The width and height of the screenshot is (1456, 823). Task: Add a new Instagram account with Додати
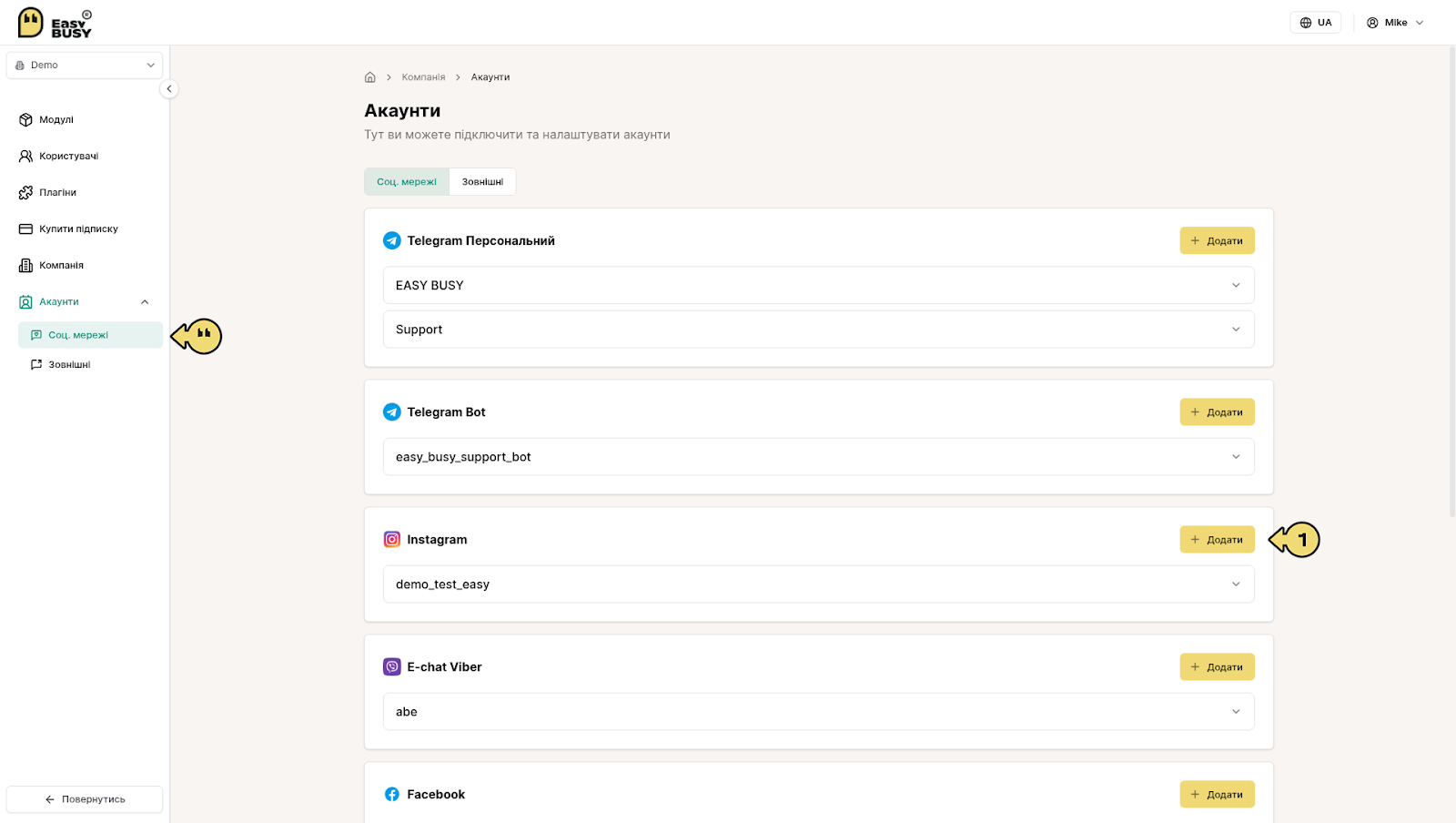tap(1217, 539)
